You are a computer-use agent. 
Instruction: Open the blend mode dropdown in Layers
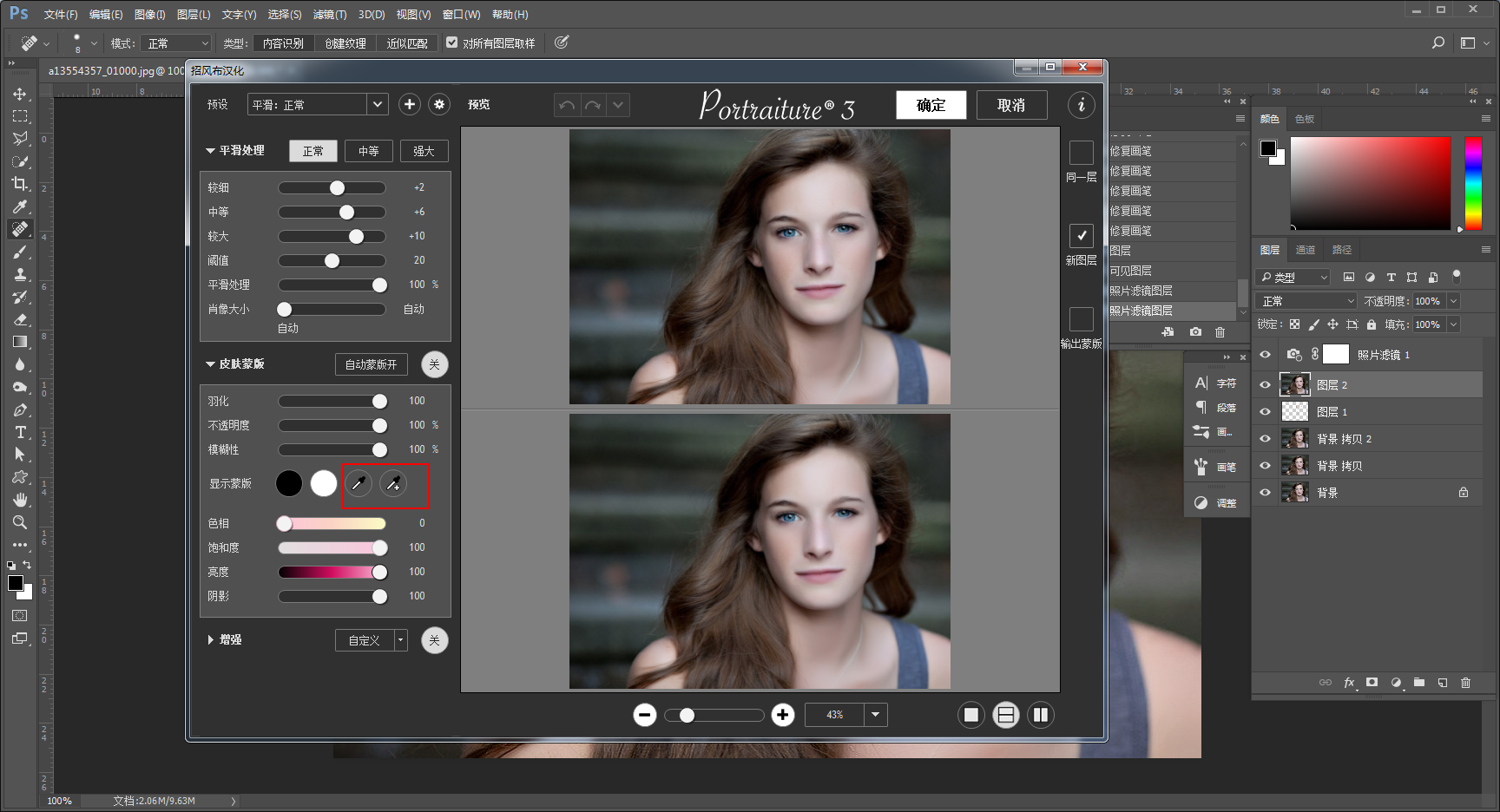click(1307, 301)
